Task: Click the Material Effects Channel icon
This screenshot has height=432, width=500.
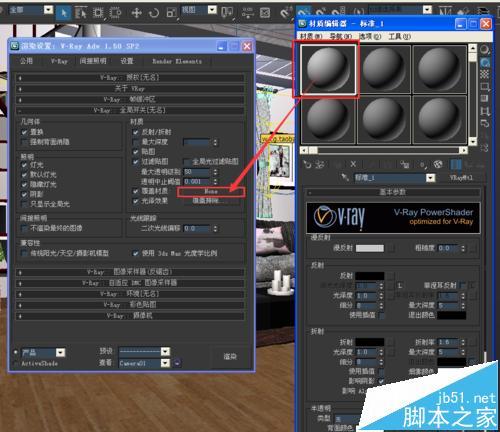Action: pos(423,164)
